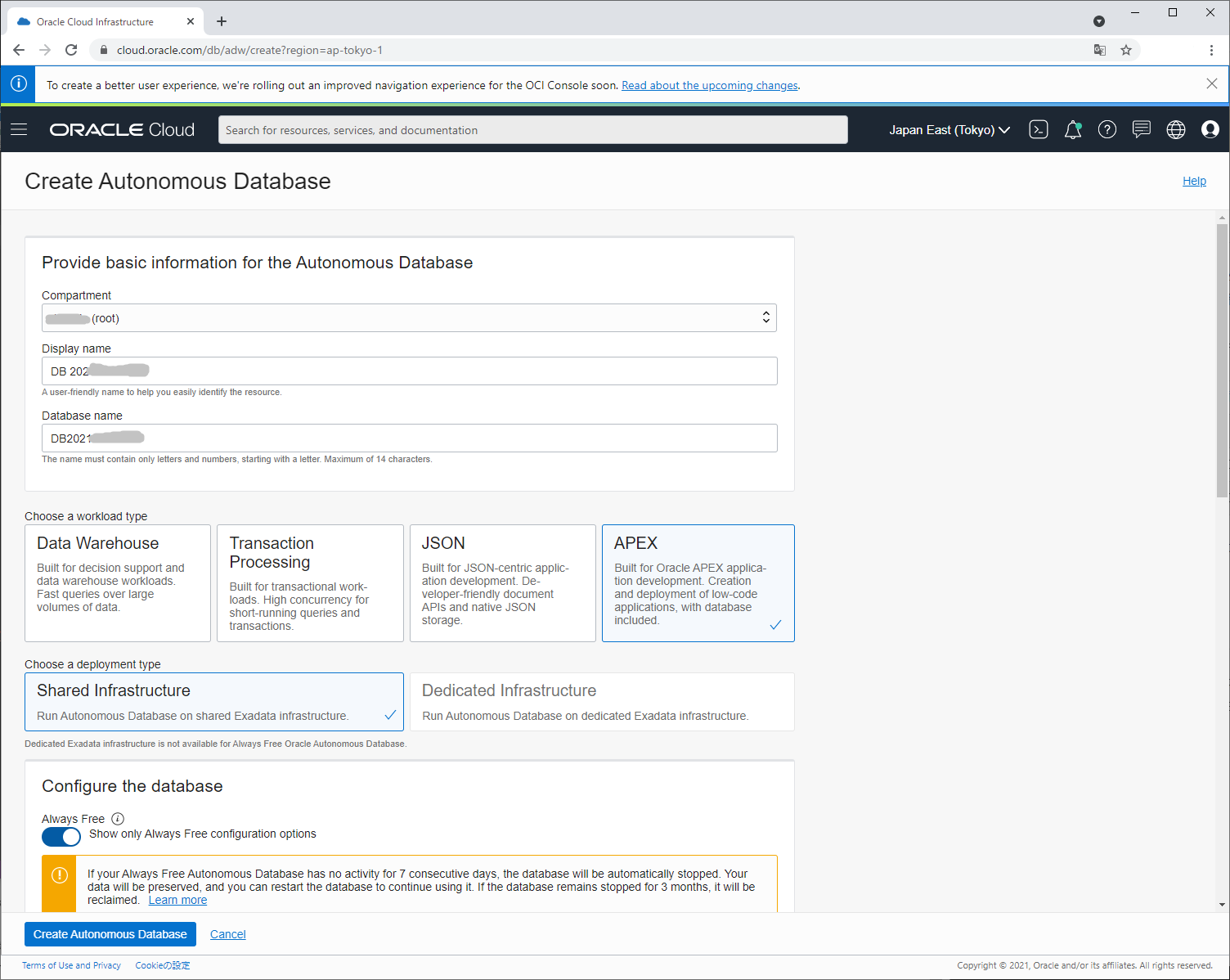Click the browser address bar URL
Image resolution: width=1230 pixels, height=980 pixels.
pos(249,50)
